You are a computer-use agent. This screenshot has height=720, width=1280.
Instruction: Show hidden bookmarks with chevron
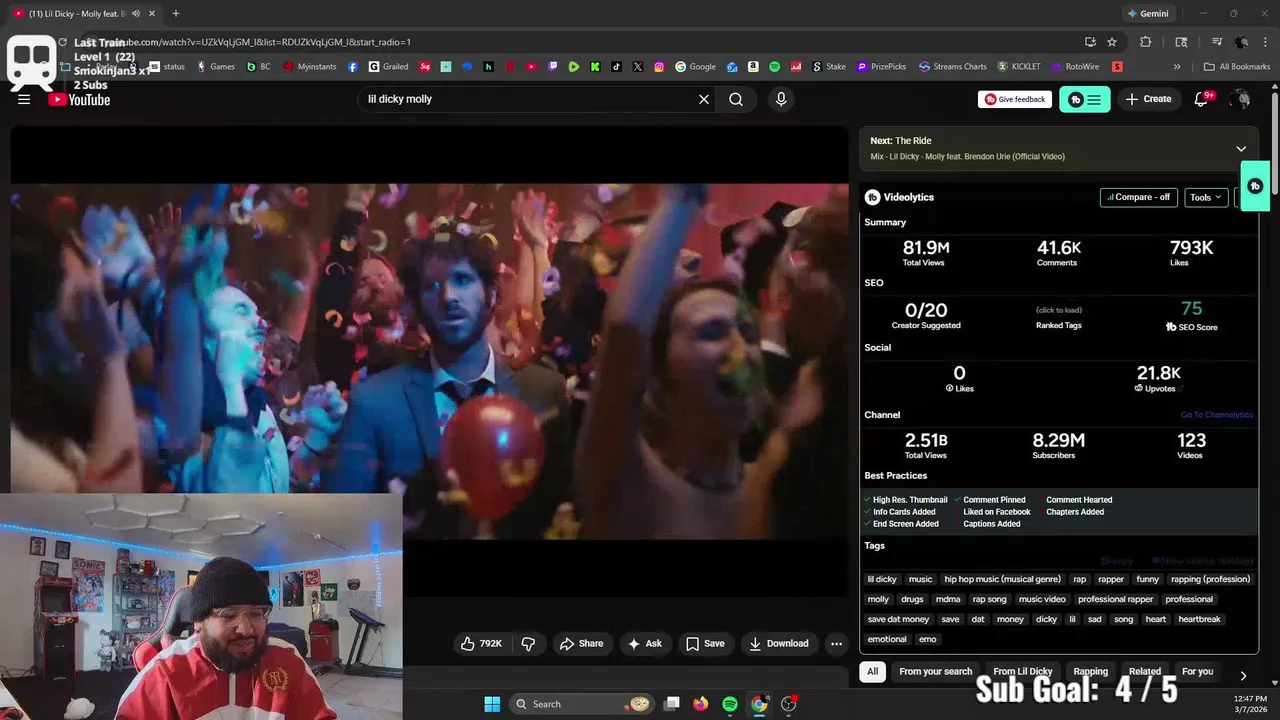[x=1177, y=67]
